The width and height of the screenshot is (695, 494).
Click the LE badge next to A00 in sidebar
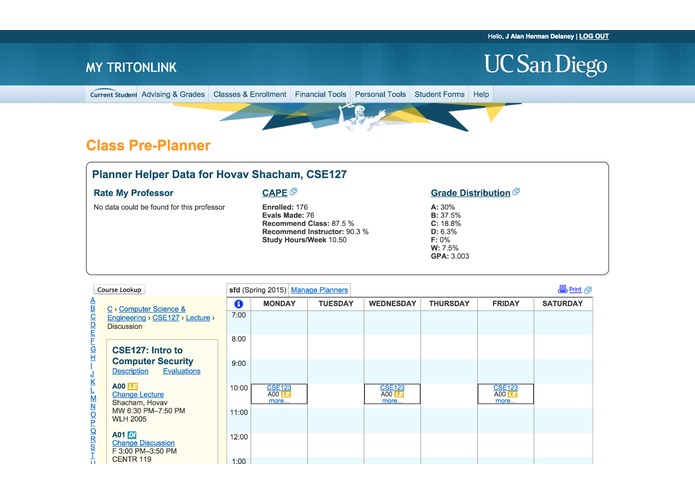tap(133, 386)
